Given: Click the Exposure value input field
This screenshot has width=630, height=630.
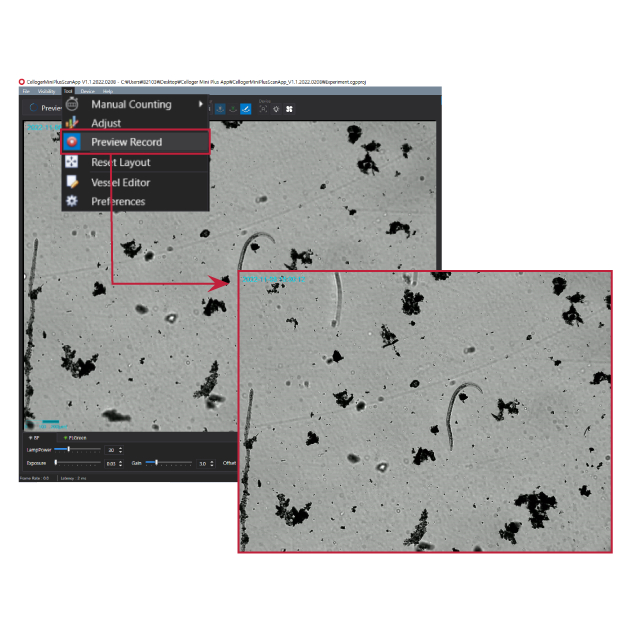Looking at the screenshot, I should pos(111,463).
